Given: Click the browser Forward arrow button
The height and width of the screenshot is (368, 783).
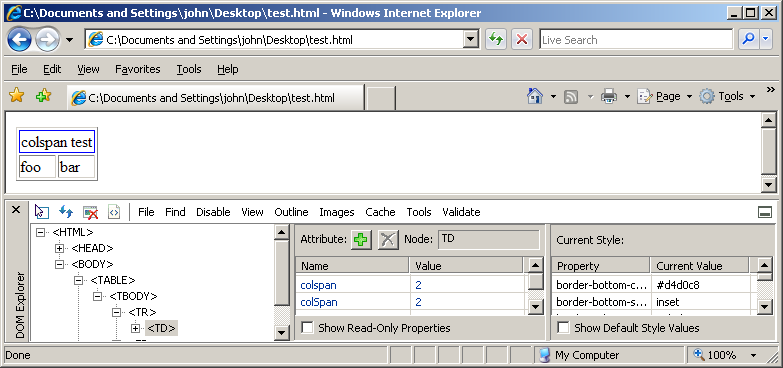Looking at the screenshot, I should (x=47, y=40).
